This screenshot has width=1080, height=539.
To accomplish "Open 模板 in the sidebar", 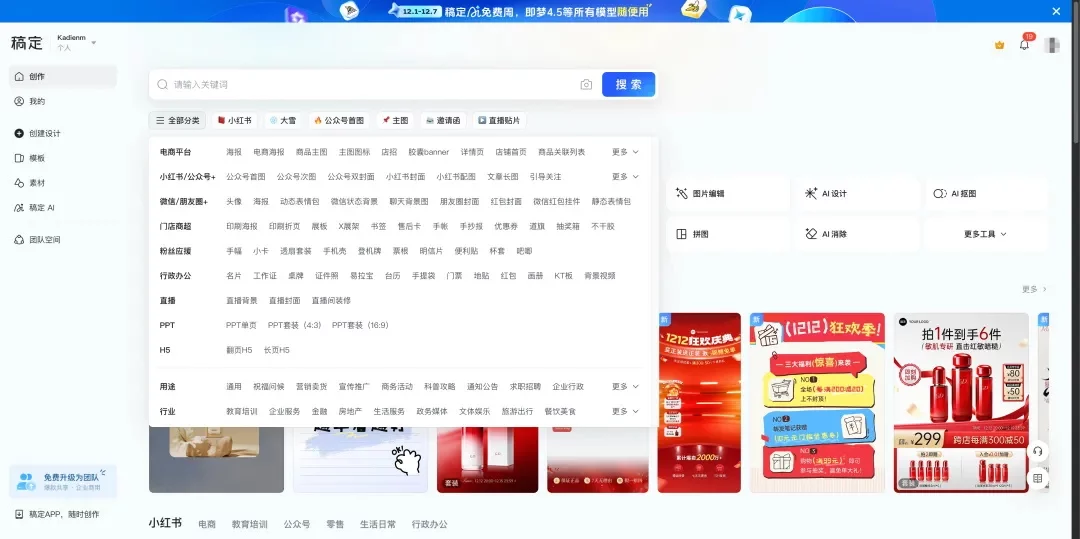I will (x=63, y=158).
